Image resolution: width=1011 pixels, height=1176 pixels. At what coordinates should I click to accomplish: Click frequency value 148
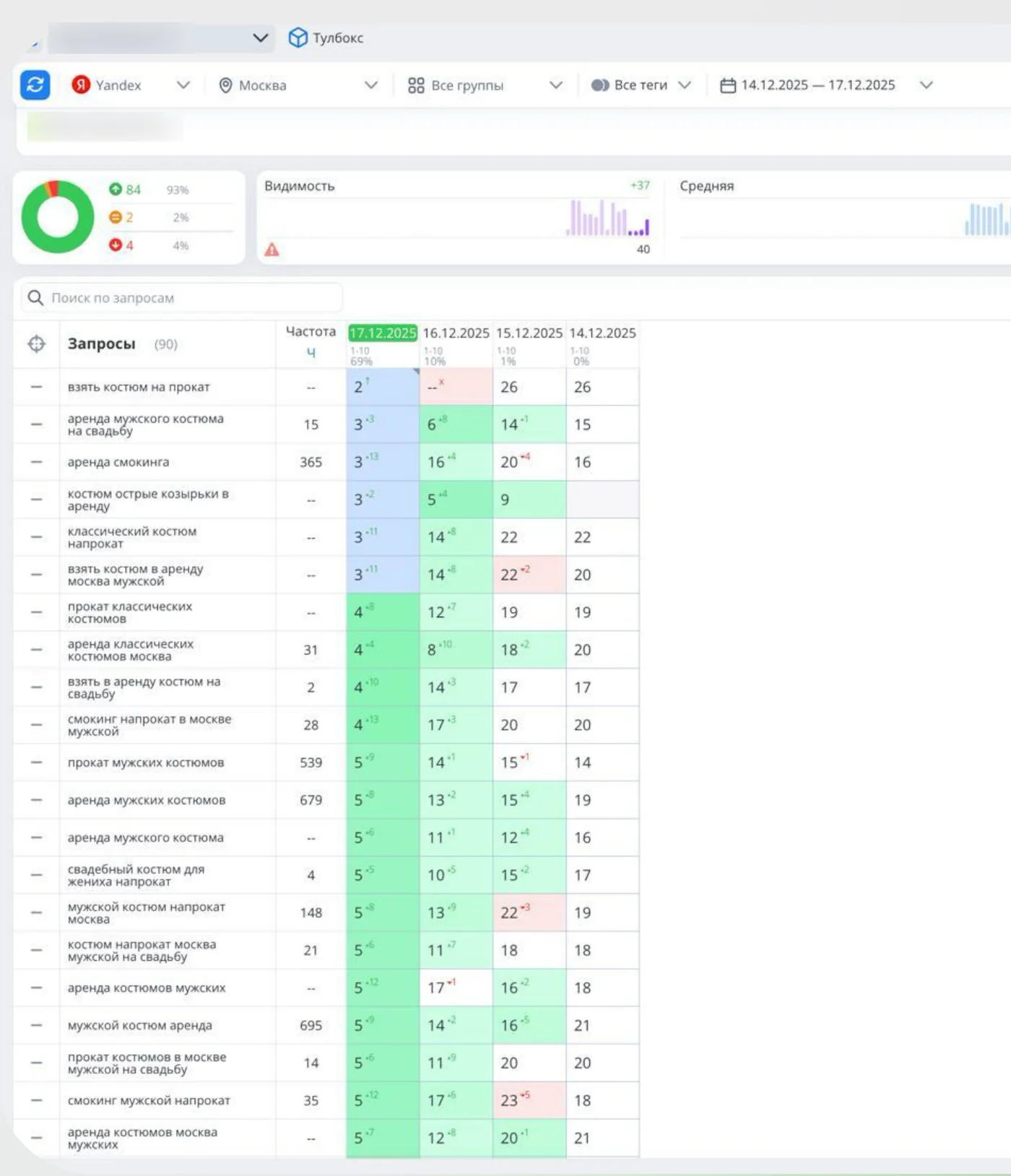[x=311, y=913]
